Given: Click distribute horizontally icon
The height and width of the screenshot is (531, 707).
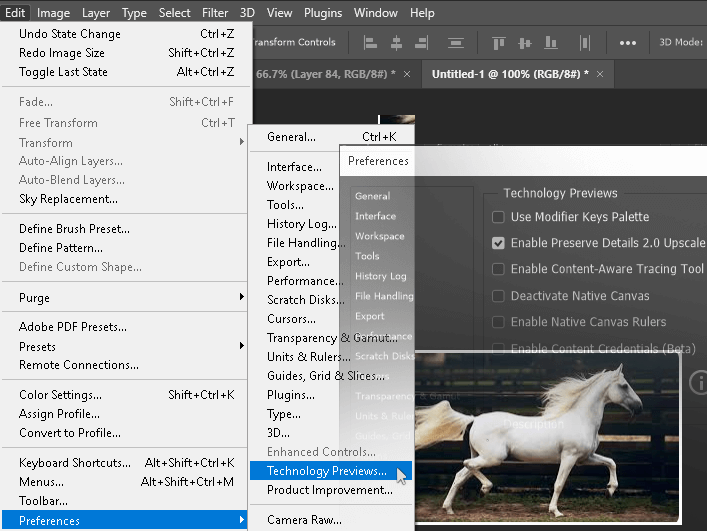Looking at the screenshot, I should pos(585,43).
